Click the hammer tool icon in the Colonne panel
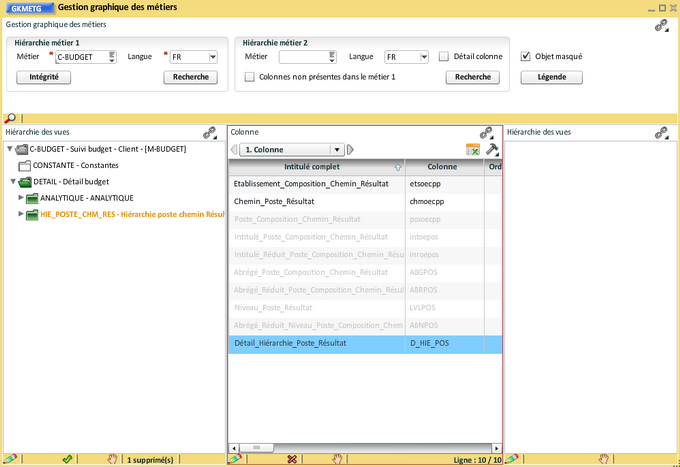 (x=491, y=149)
